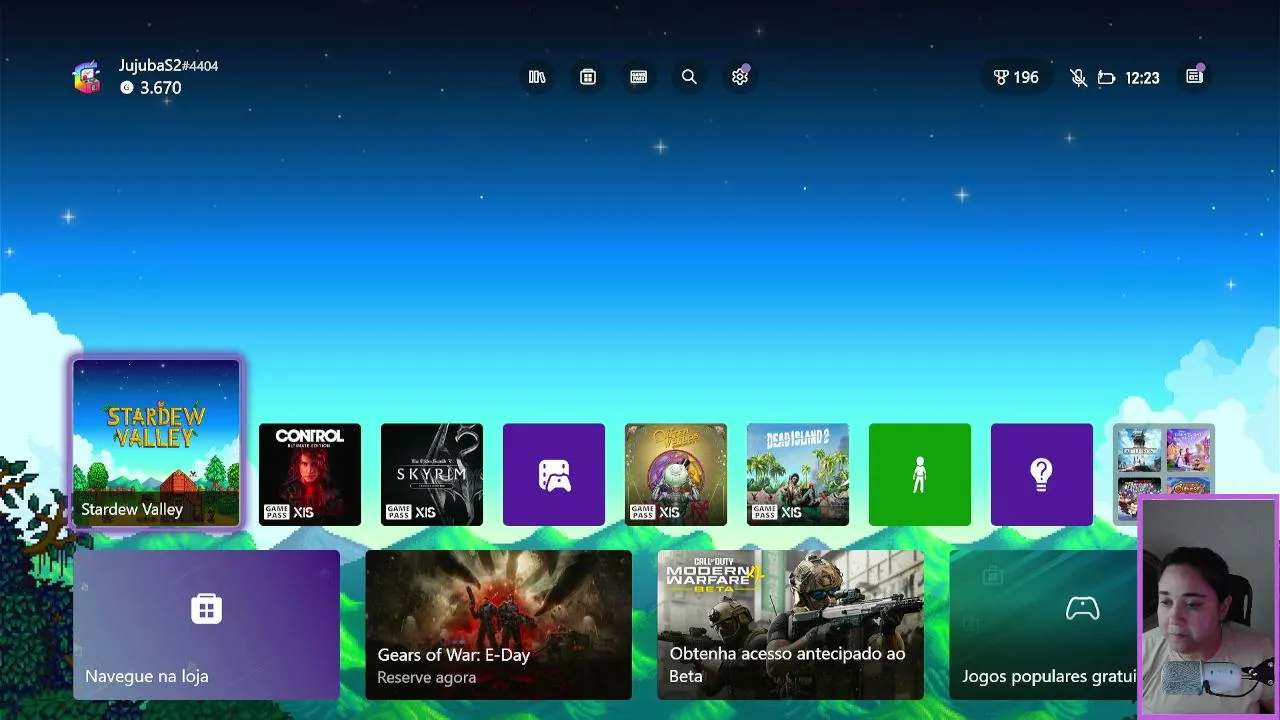This screenshot has height=720, width=1280.
Task: Click the search magnifying glass icon
Action: (689, 77)
